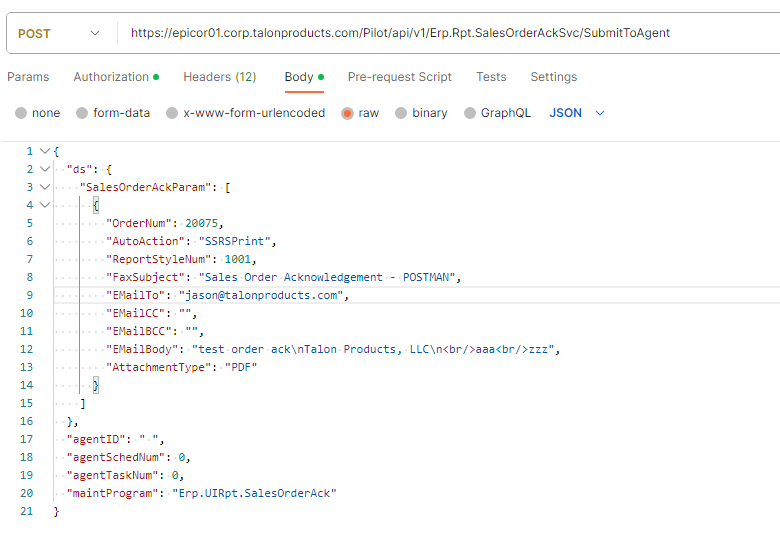Select the Body tab

pyautogui.click(x=304, y=77)
